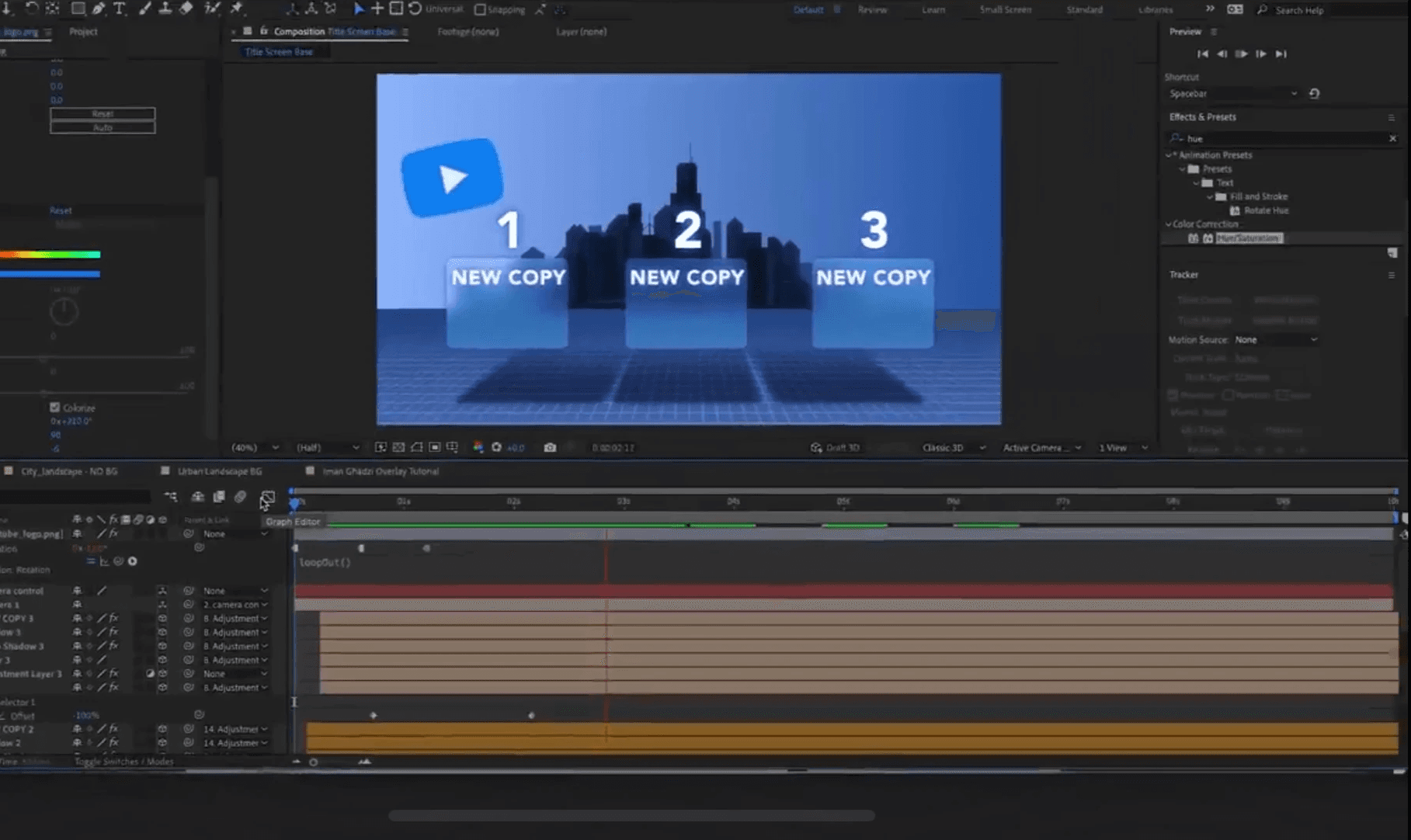The image size is (1411, 840).
Task: Click the Shy layers hide icon
Action: click(x=197, y=497)
